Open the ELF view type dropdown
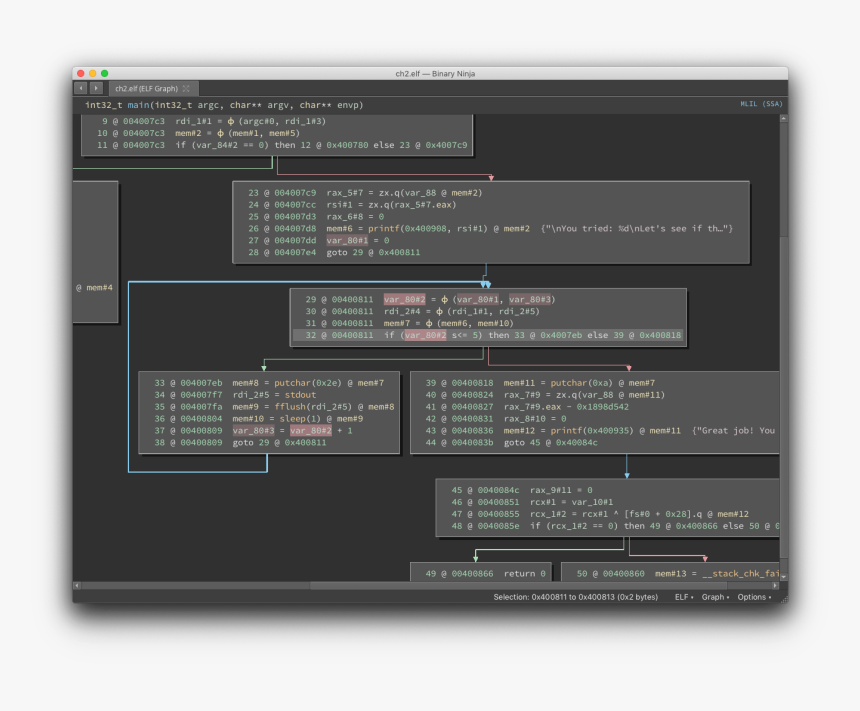This screenshot has height=711, width=860. point(684,597)
